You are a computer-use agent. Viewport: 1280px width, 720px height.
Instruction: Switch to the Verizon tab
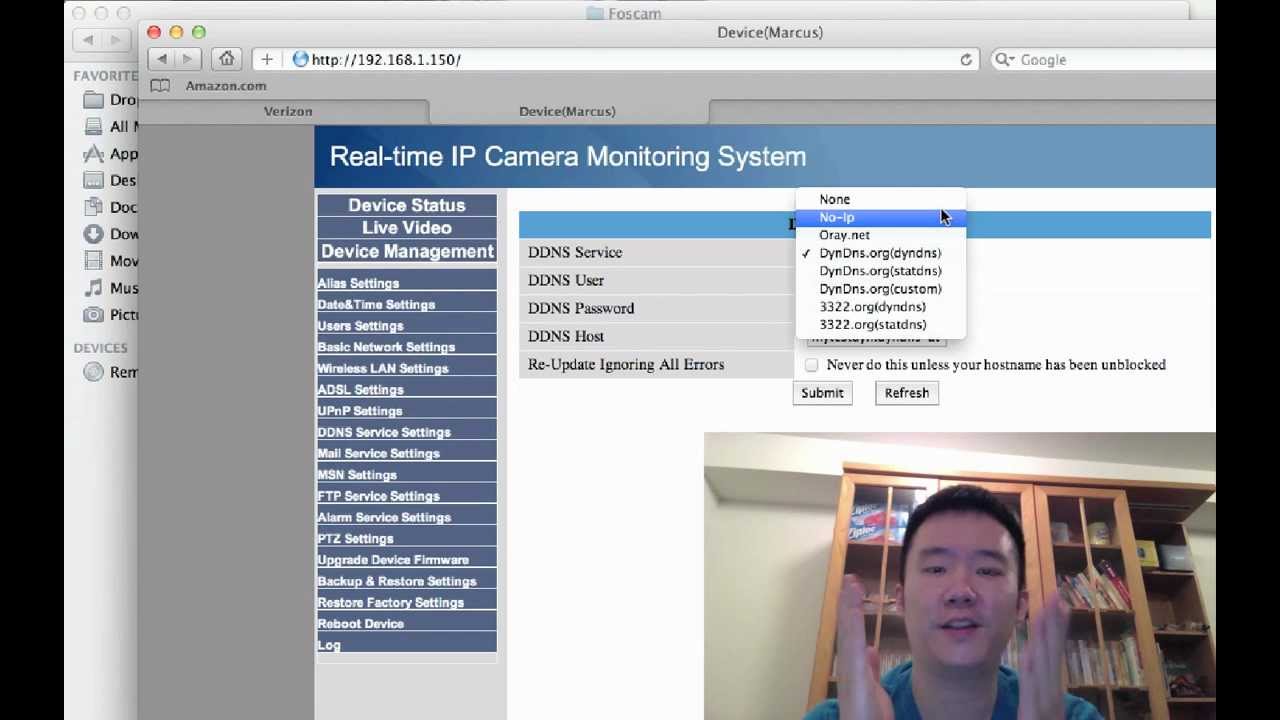pos(288,111)
